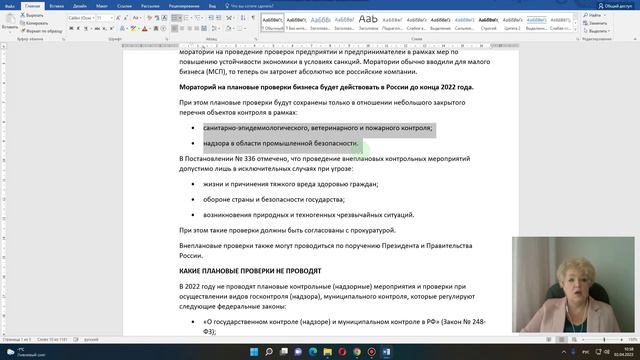
Task: Switch to the Ссылки (References) tab
Action: click(124, 6)
